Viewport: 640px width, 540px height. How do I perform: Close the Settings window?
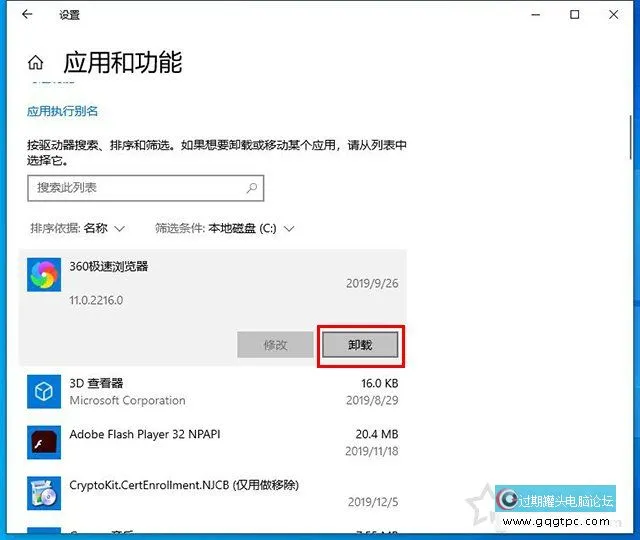[613, 15]
